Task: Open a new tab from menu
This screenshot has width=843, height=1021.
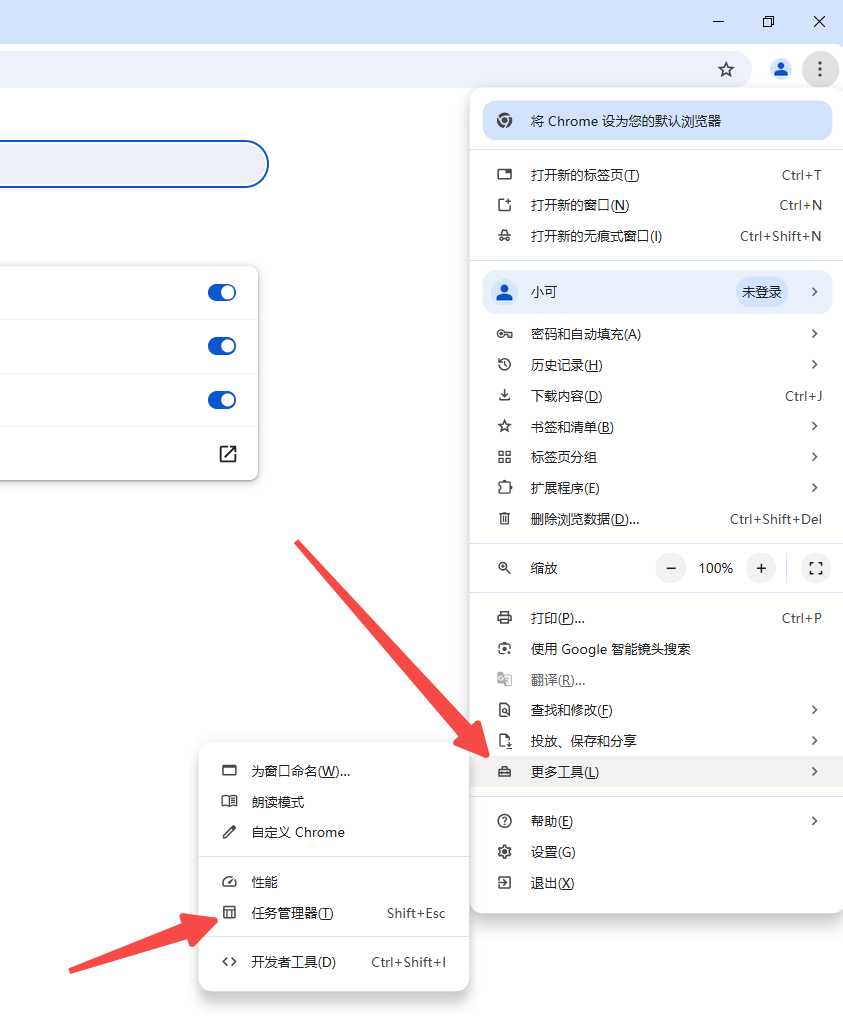Action: (657, 175)
